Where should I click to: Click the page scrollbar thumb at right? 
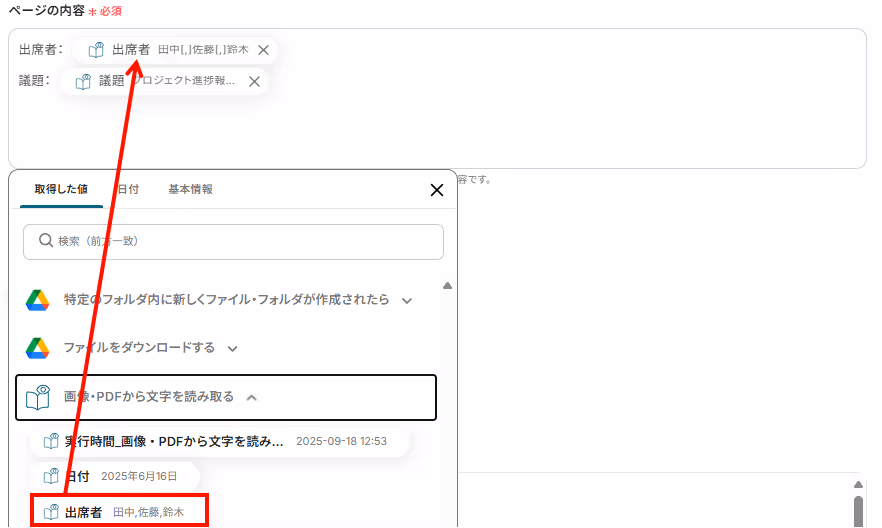coord(858,511)
